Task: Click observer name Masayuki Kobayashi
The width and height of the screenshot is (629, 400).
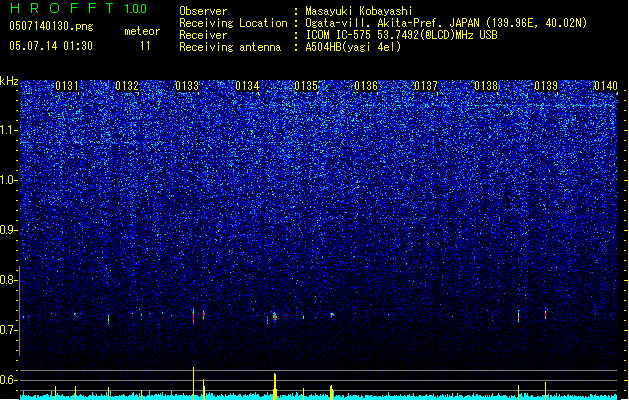Action: [359, 11]
